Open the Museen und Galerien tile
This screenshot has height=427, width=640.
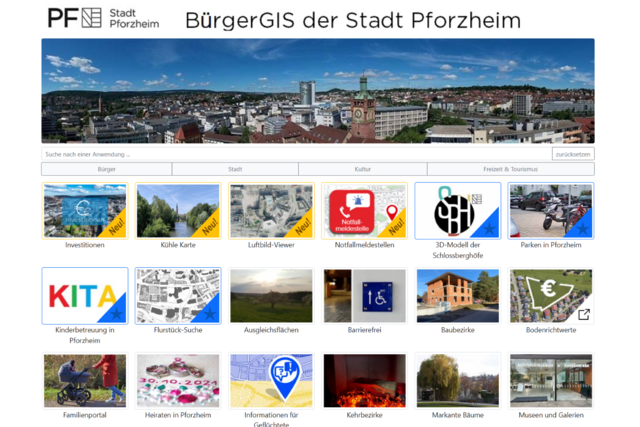(x=551, y=381)
